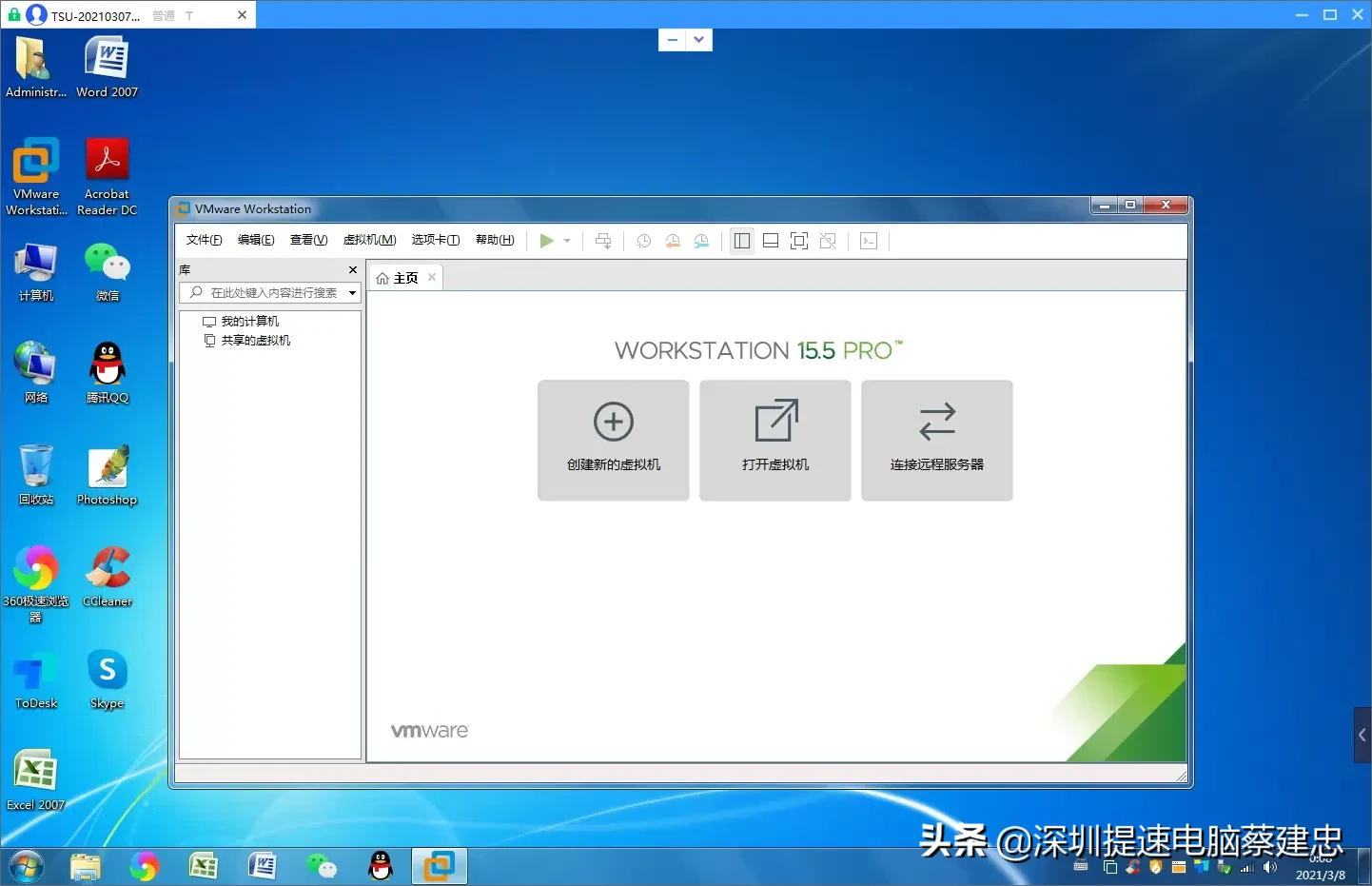Switch to the 主页 tab

pos(404,277)
